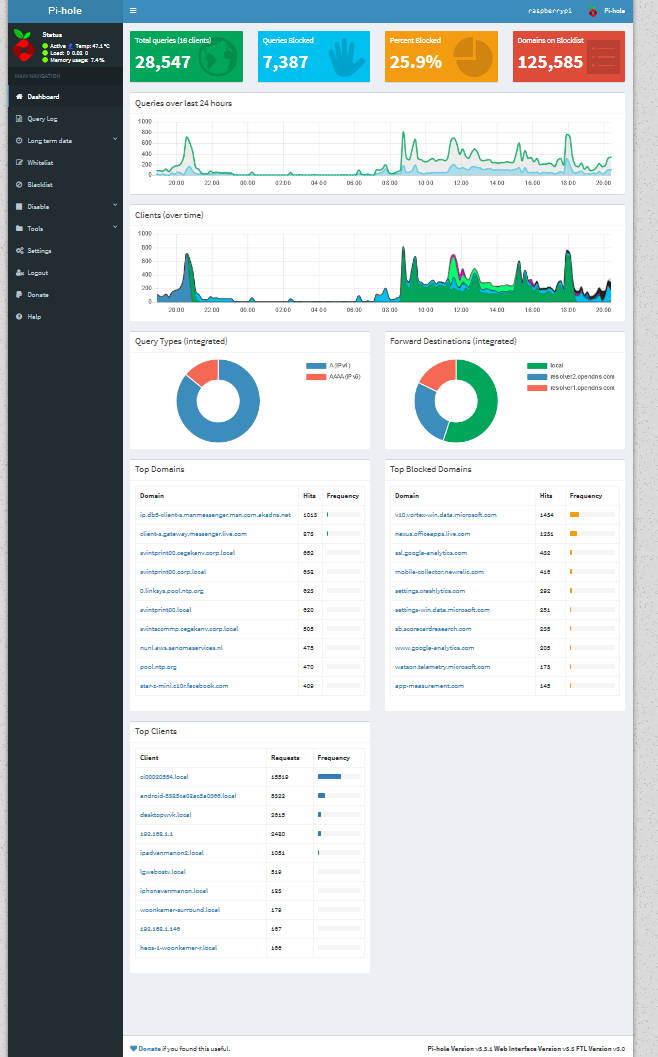Open the 192.168.1.1 client link
Viewport: 658px width, 1057px height.
point(156,834)
